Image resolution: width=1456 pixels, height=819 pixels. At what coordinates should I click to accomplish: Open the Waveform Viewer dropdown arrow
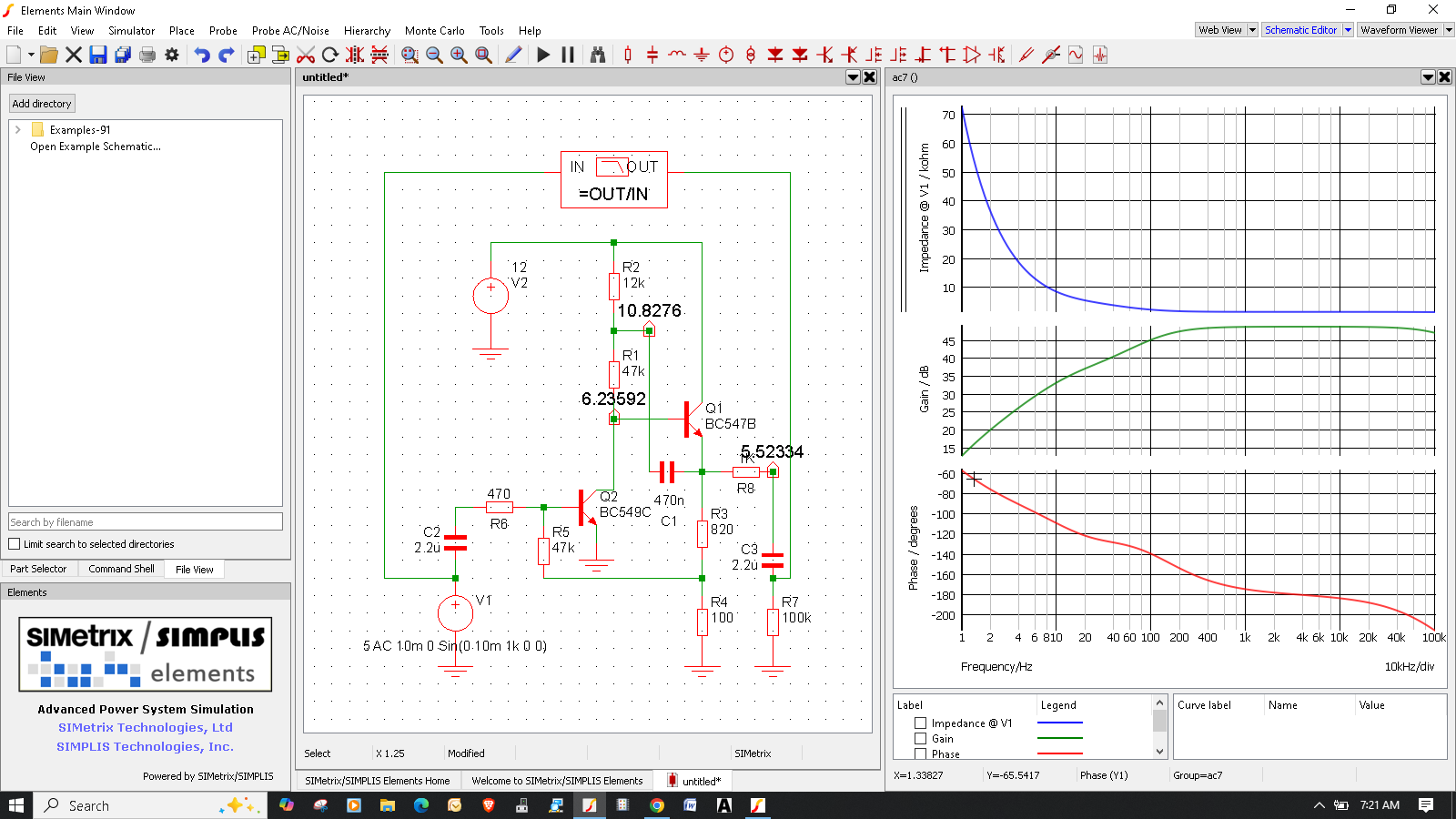1449,30
